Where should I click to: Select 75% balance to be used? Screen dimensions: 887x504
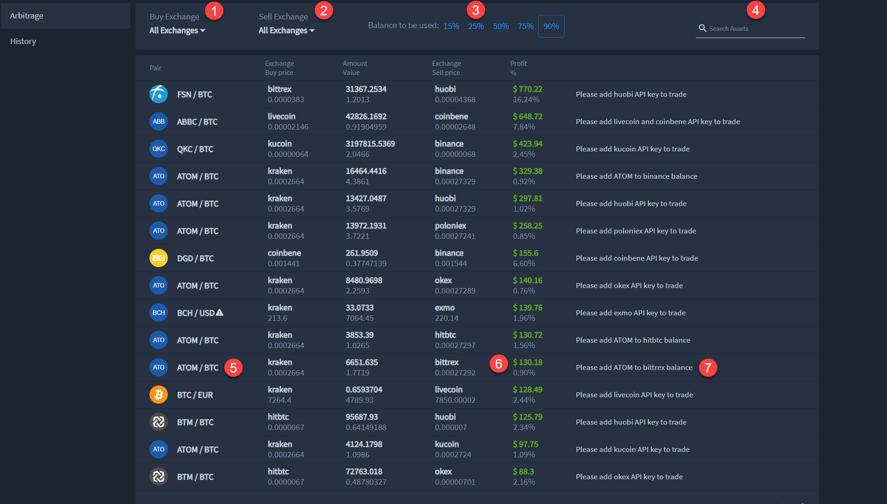(x=526, y=26)
